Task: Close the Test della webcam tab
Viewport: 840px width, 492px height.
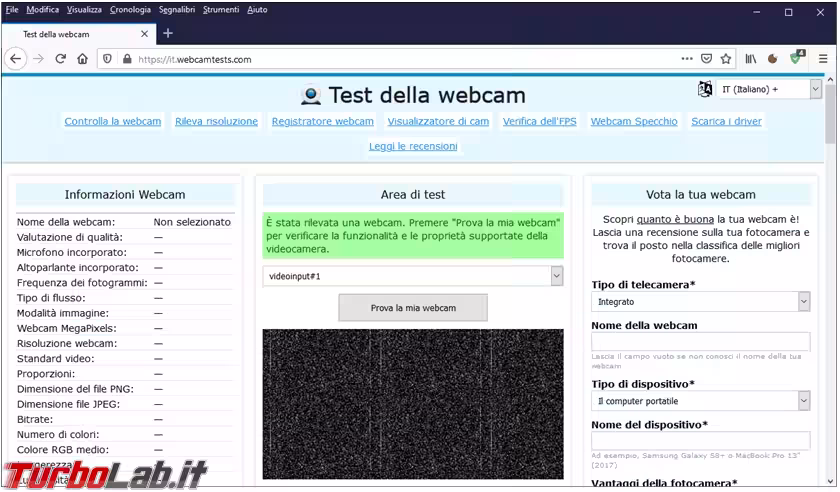Action: click(x=144, y=34)
